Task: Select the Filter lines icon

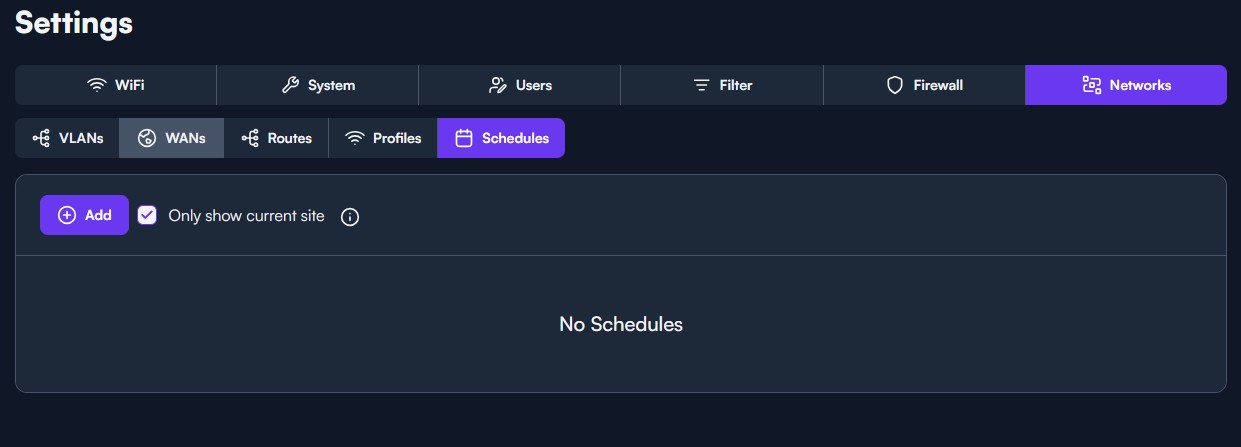Action: [x=701, y=85]
